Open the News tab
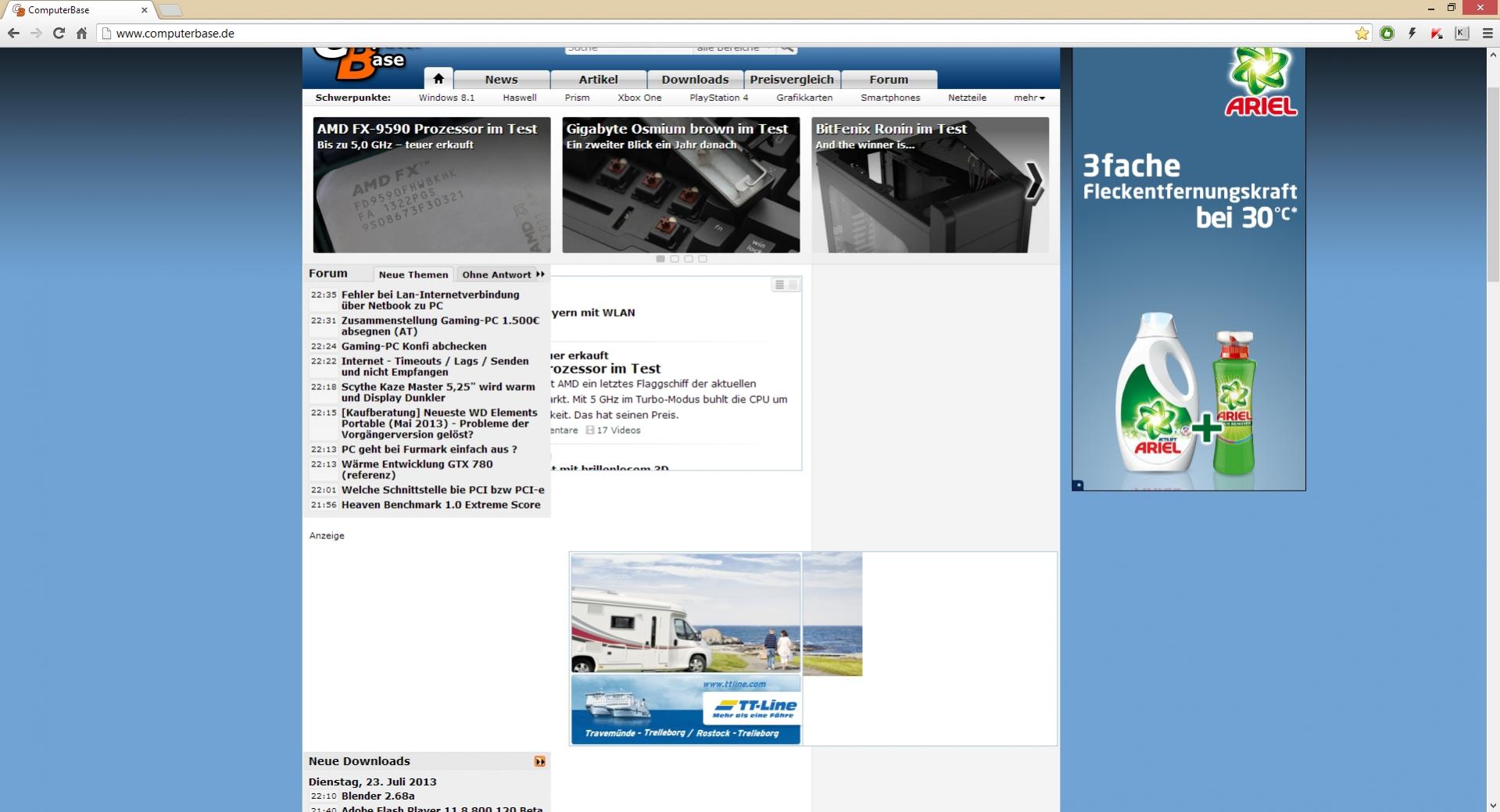 [501, 80]
